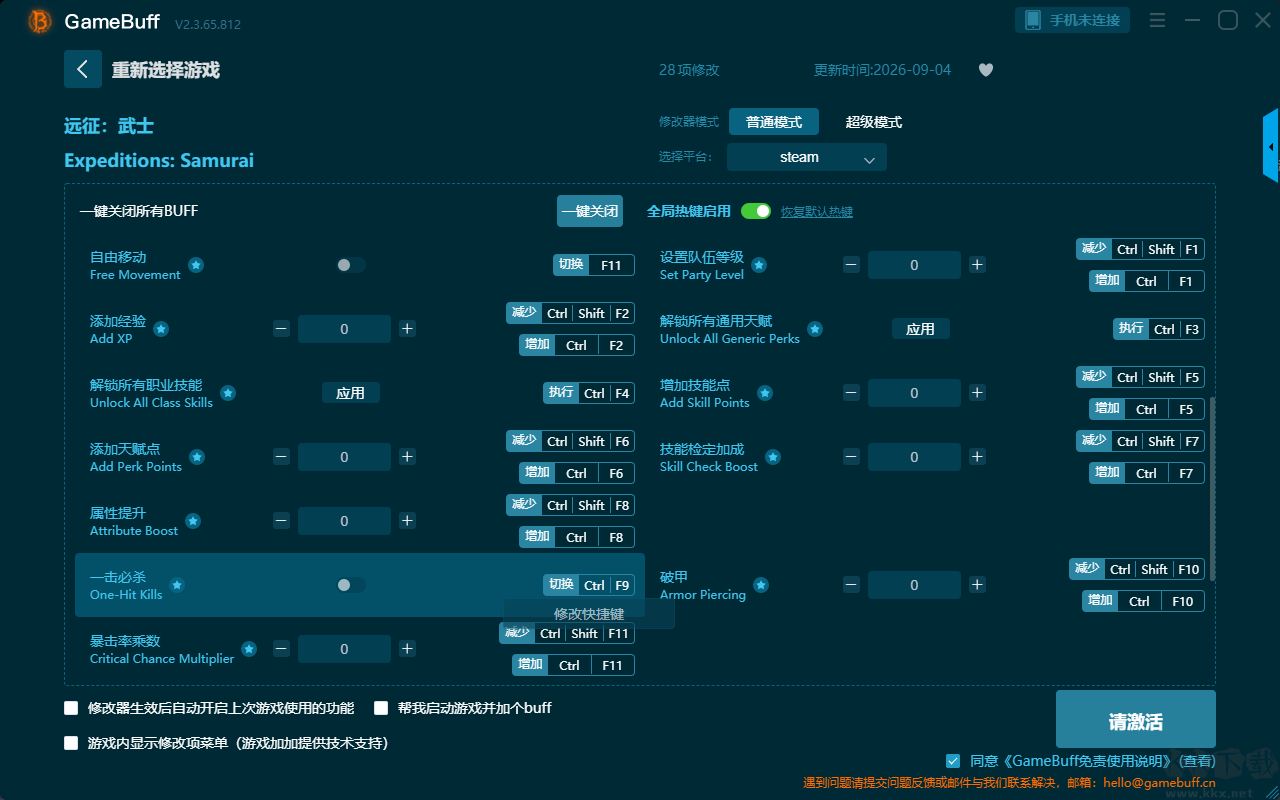Click the Add XP value field
Screen dimensions: 1280x800
(x=344, y=329)
